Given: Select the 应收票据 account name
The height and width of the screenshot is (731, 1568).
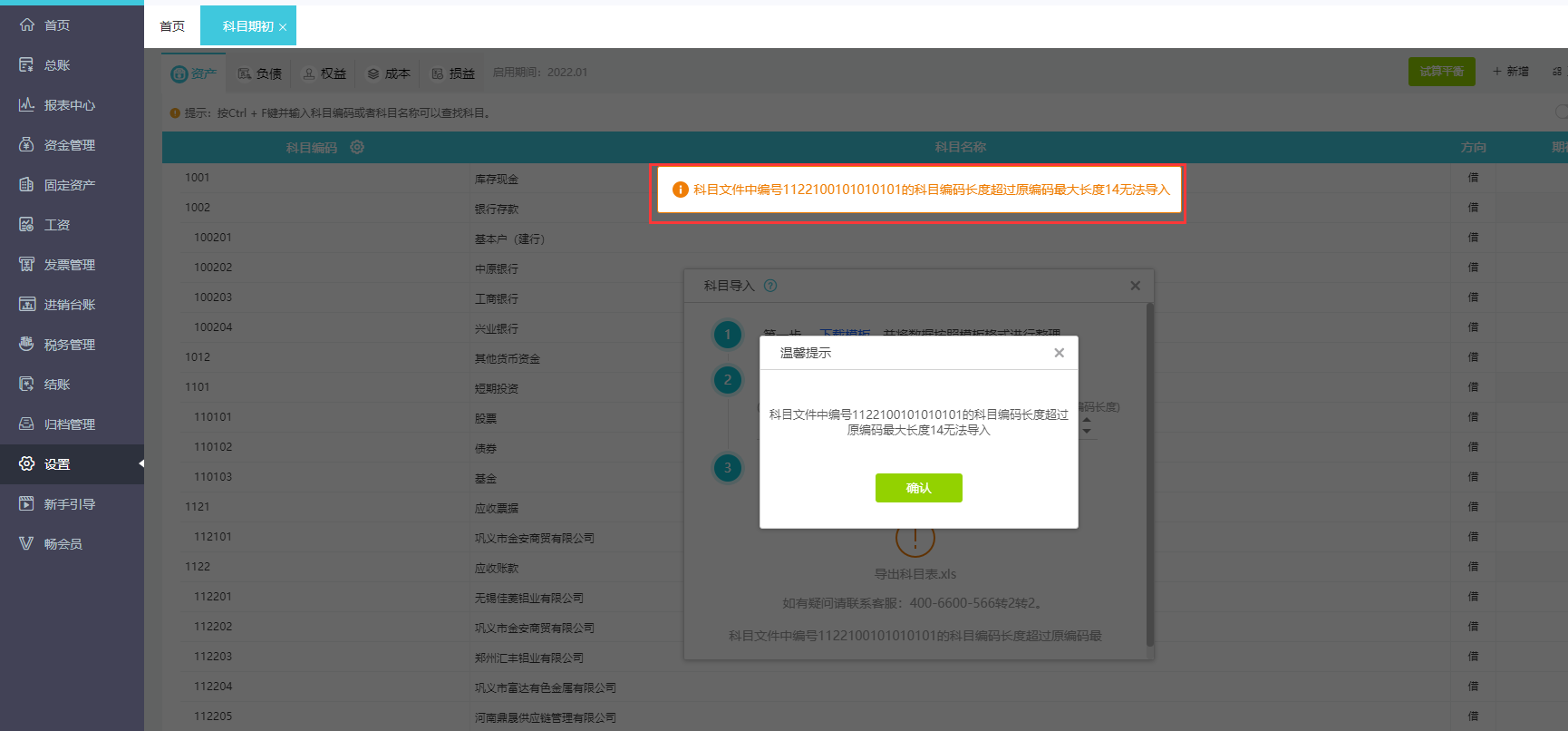Looking at the screenshot, I should point(497,509).
